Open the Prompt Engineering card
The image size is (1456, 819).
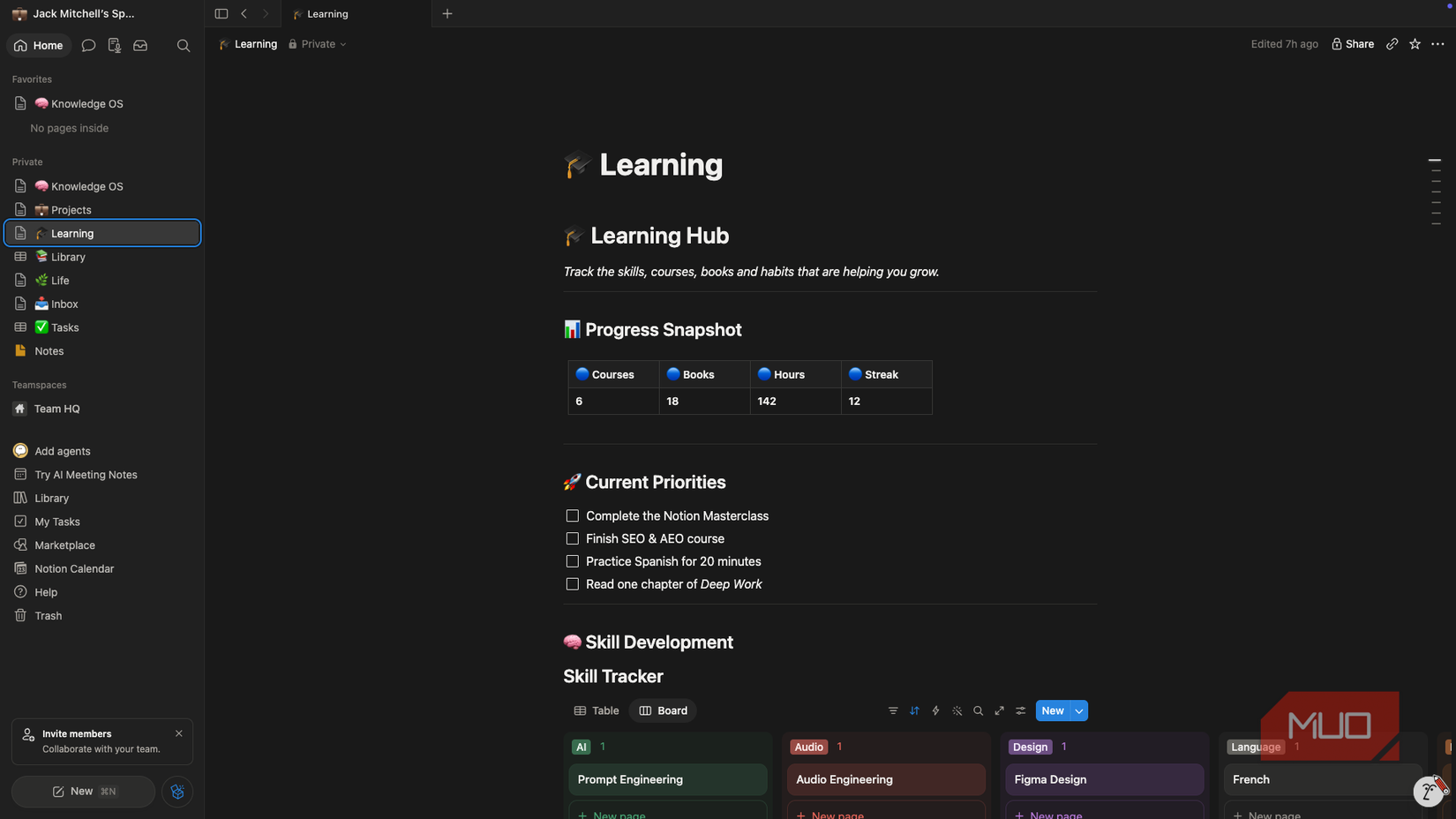(668, 780)
